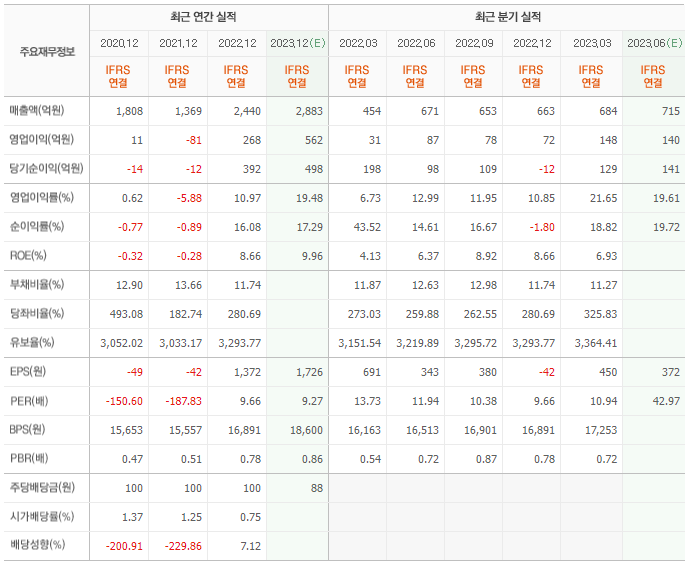This screenshot has width=690, height=565.
Task: Click the net margin value -1.80
Action: 542,227
